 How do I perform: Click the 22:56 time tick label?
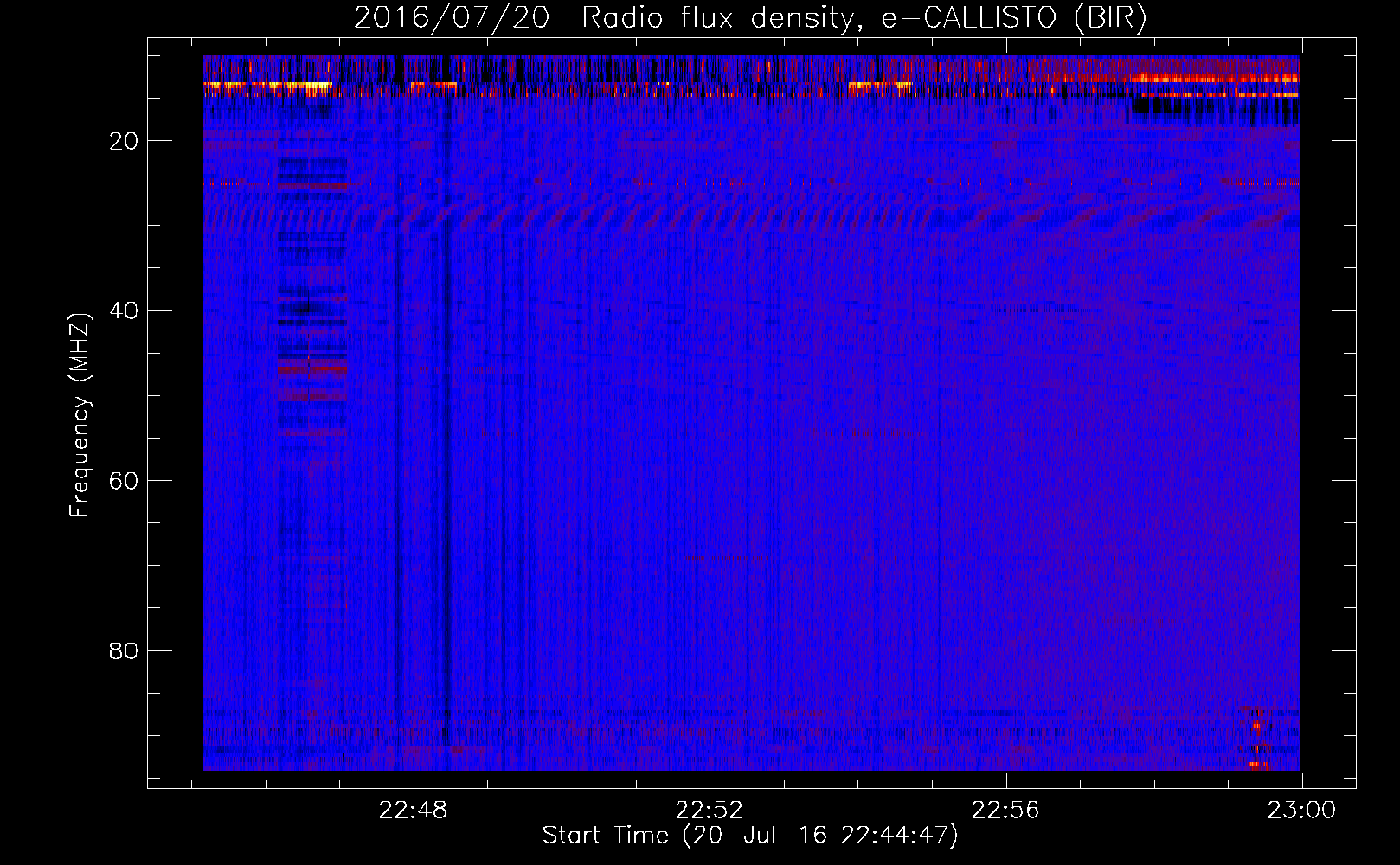1005,811
